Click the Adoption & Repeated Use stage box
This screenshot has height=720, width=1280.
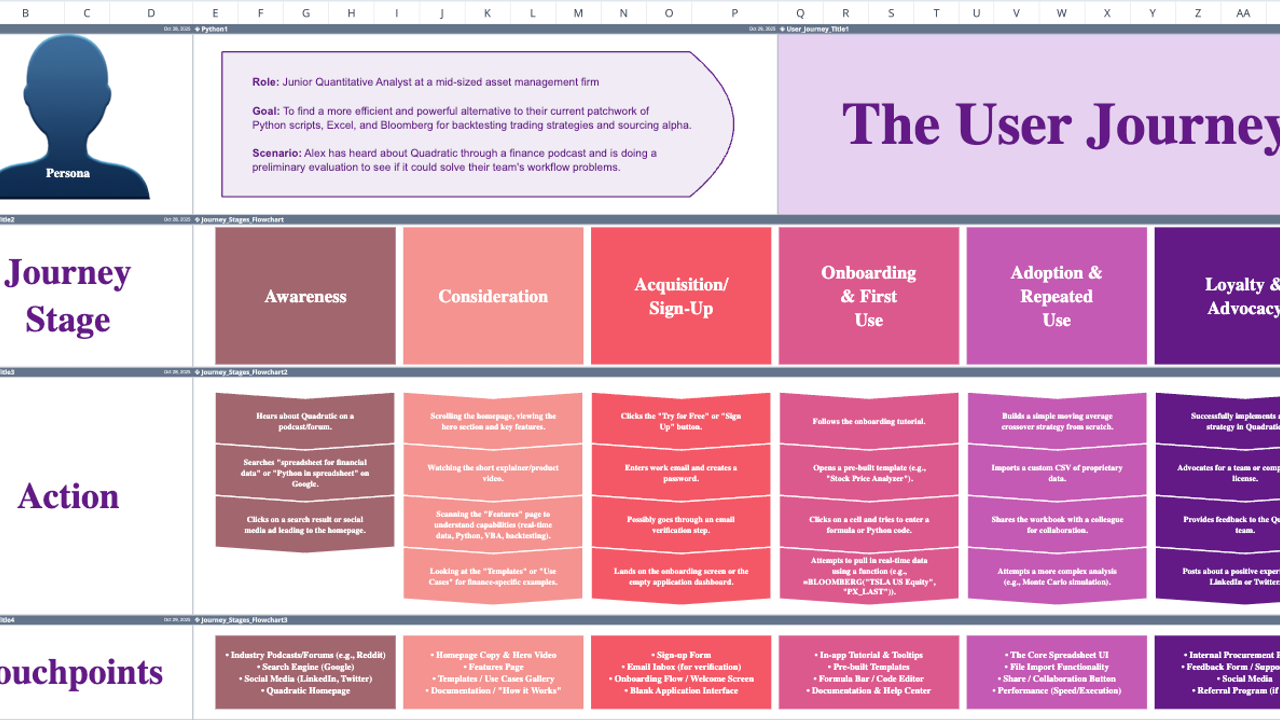(1057, 296)
